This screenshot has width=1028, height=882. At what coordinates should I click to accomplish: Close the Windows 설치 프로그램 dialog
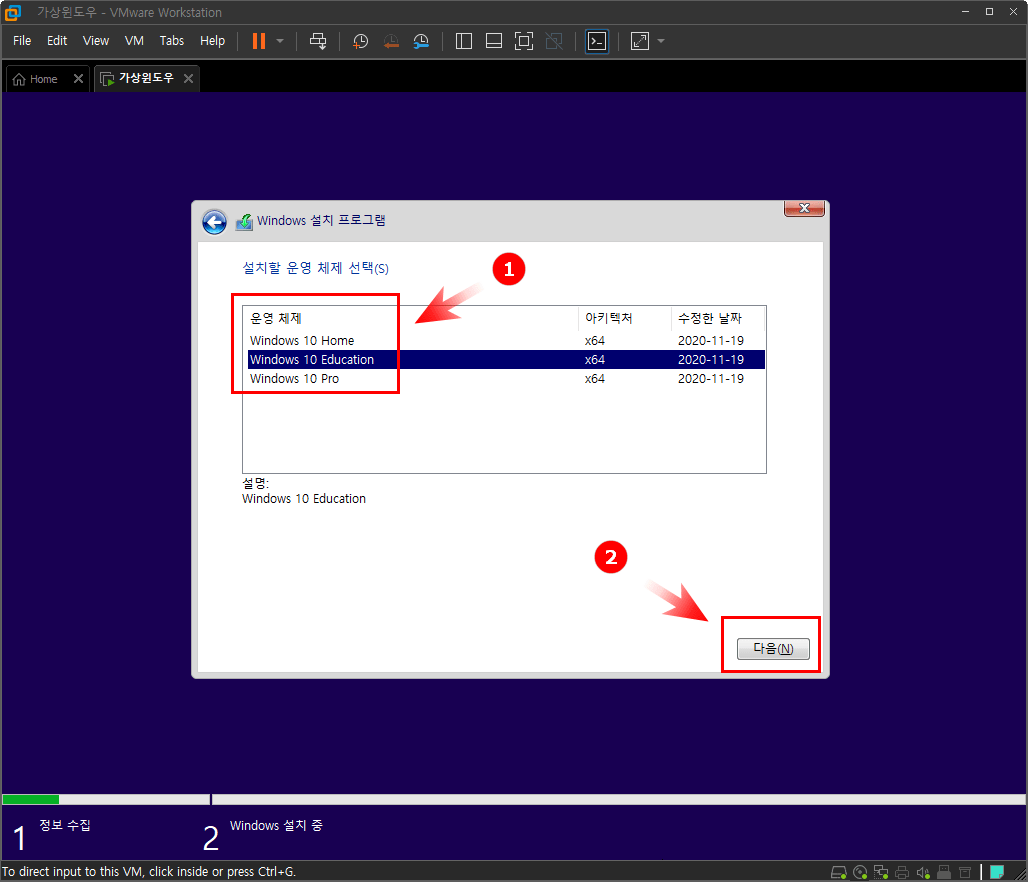804,208
